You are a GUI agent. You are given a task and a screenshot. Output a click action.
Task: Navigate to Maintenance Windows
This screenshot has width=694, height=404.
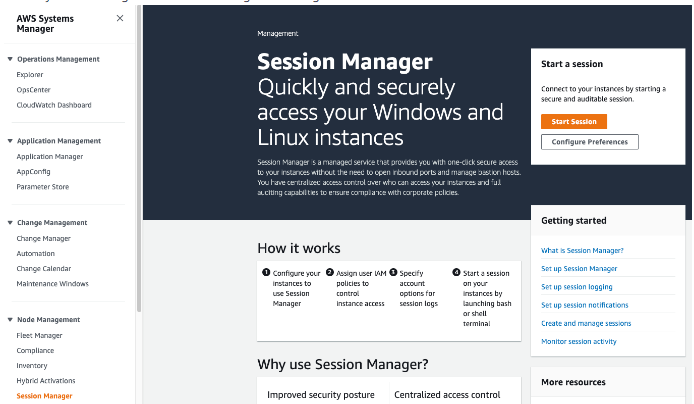coord(52,284)
